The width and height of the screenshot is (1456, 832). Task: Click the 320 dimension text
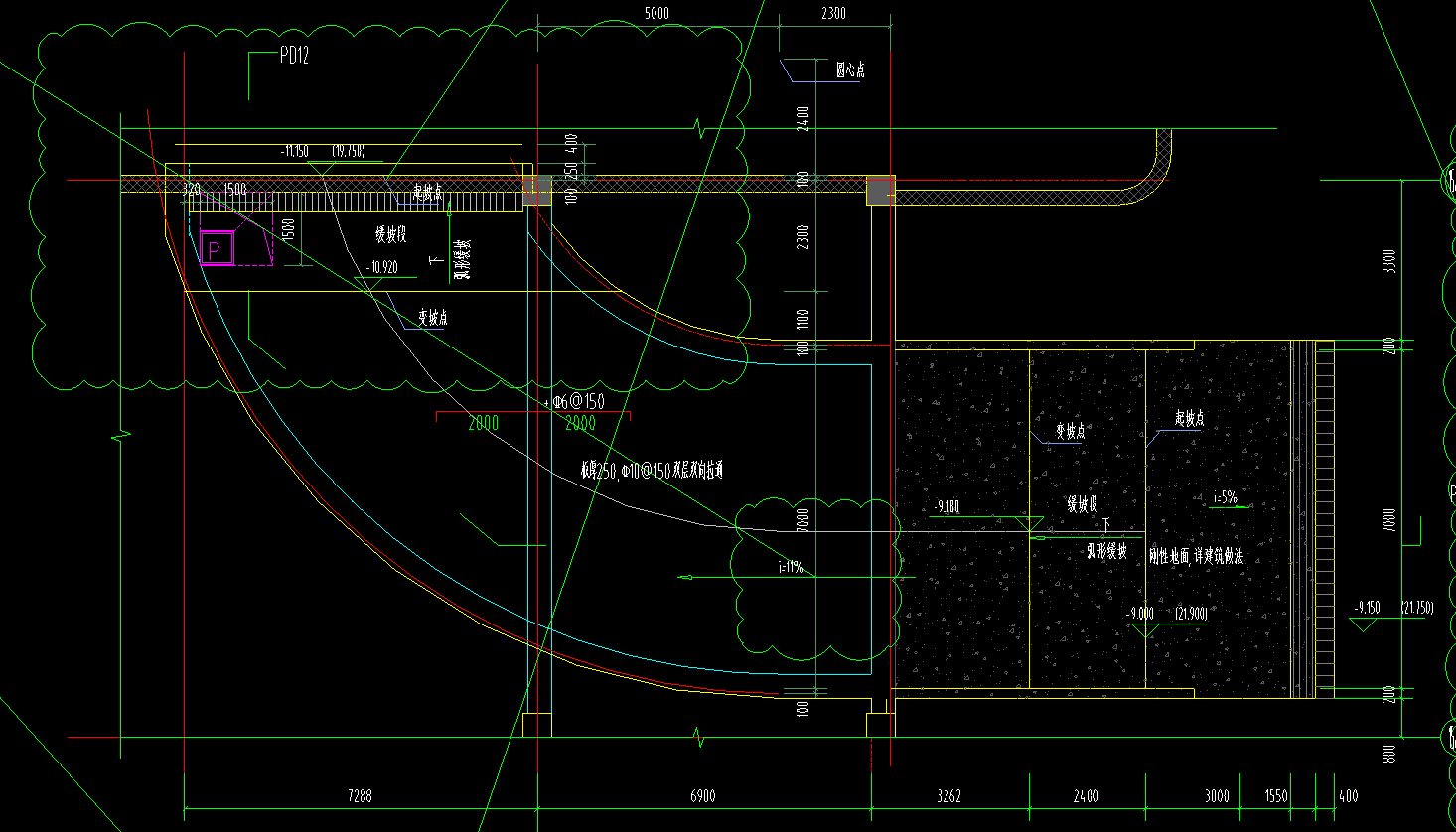coord(192,189)
